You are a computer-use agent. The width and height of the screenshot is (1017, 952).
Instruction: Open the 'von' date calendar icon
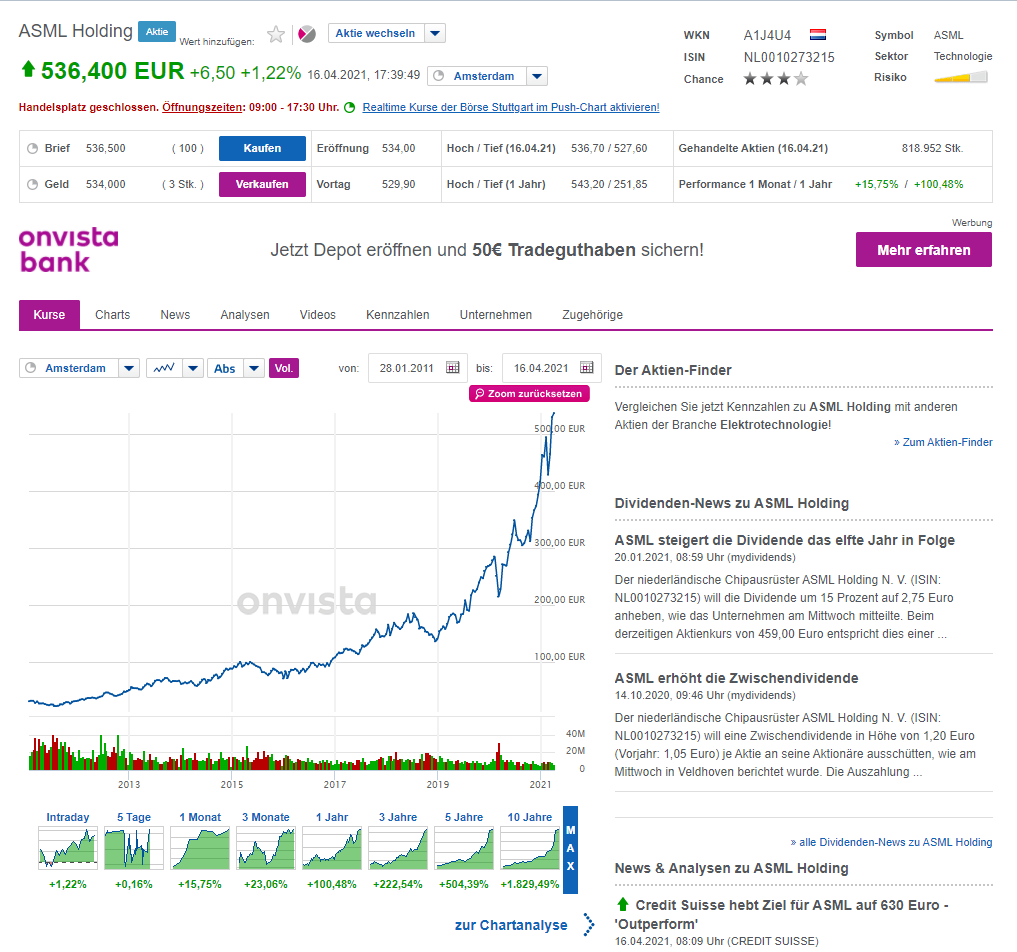(x=453, y=368)
